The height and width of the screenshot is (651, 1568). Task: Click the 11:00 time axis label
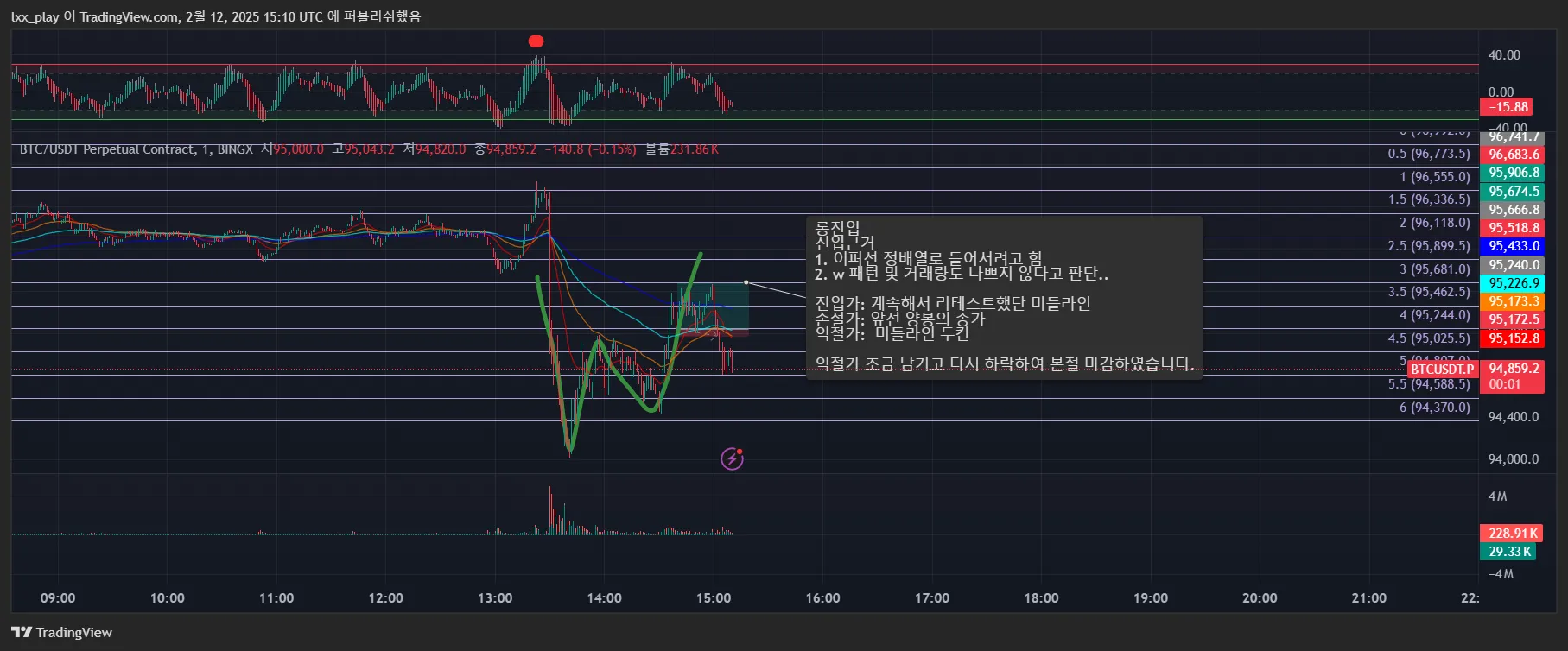[x=276, y=598]
